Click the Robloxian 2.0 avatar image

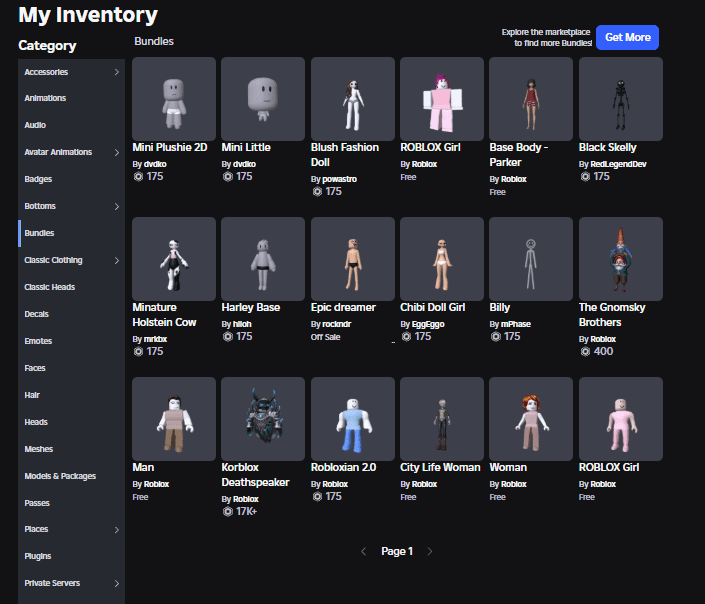[x=352, y=418]
